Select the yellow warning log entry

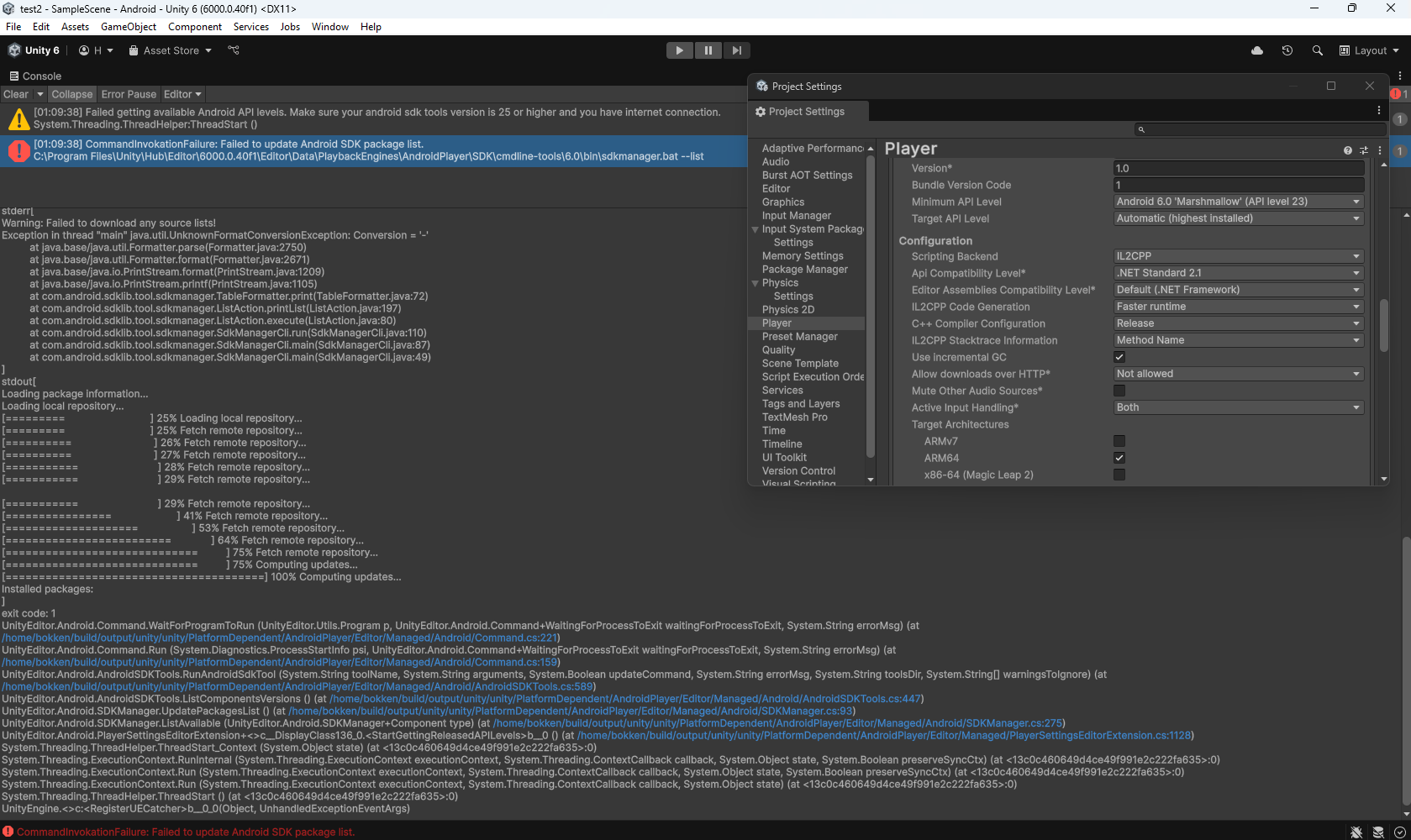pyautogui.click(x=374, y=118)
